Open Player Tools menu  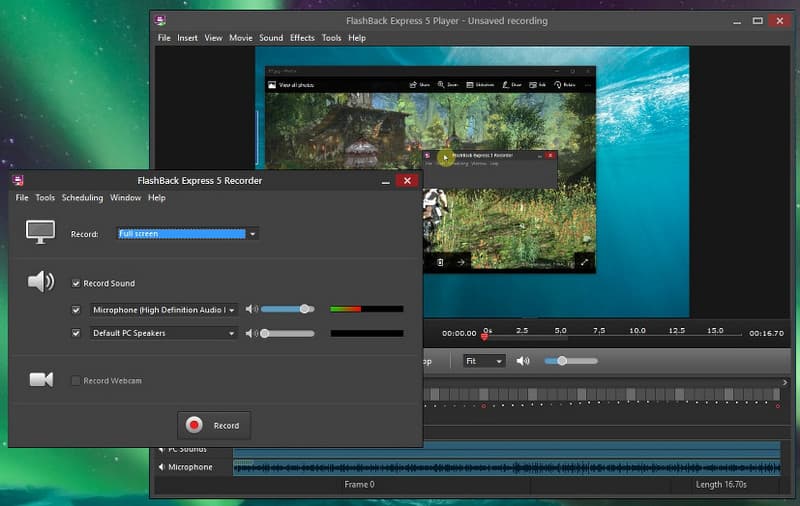click(x=331, y=38)
